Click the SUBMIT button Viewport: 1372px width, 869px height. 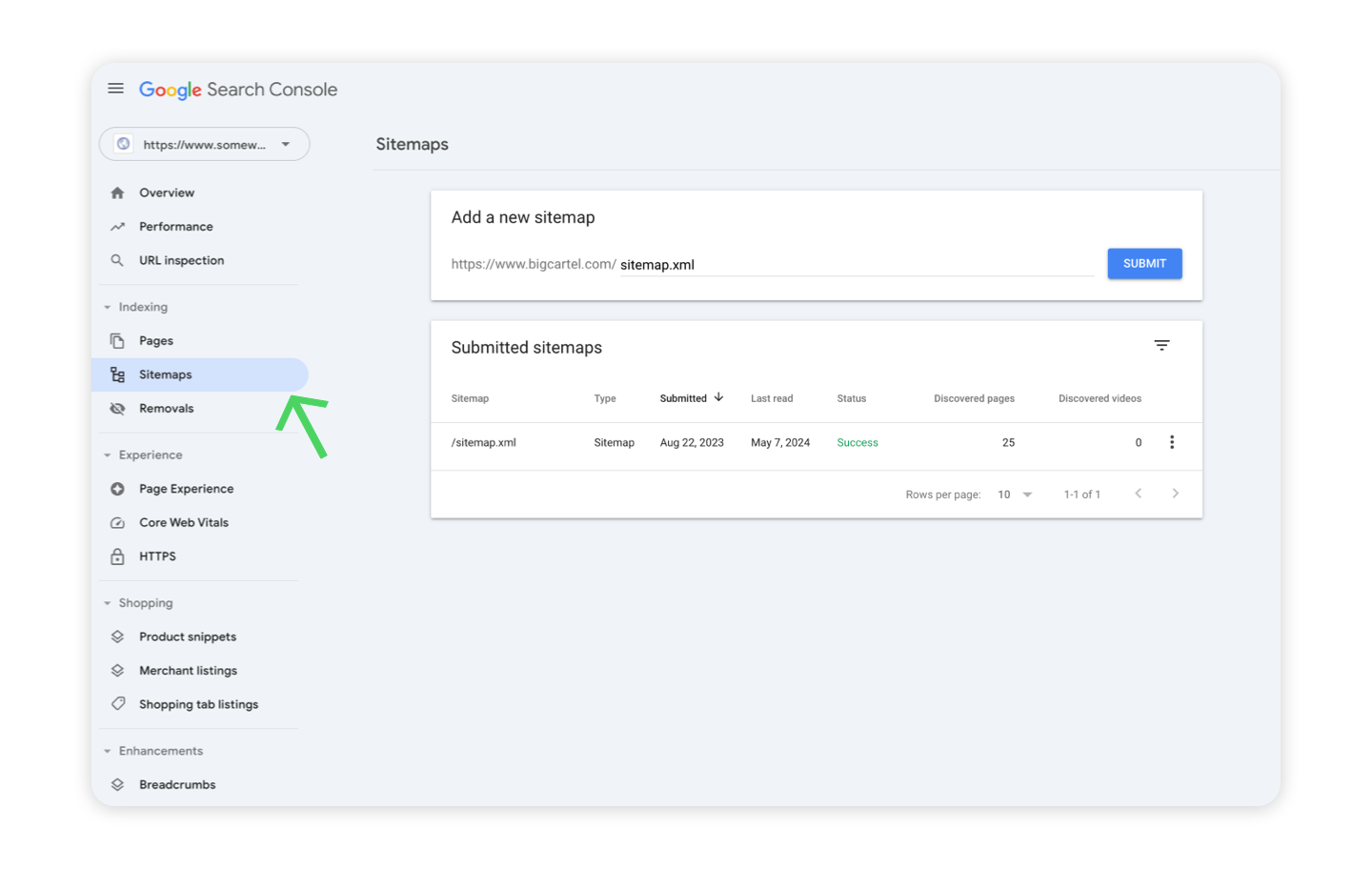click(x=1144, y=264)
